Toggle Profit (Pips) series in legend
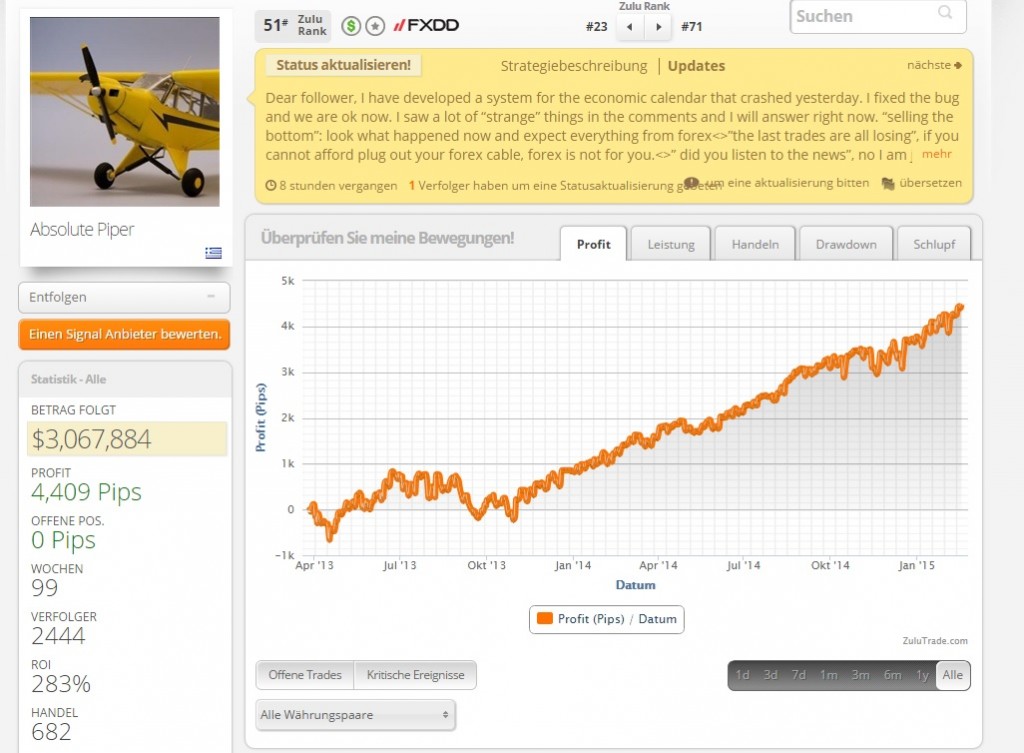 pos(606,619)
